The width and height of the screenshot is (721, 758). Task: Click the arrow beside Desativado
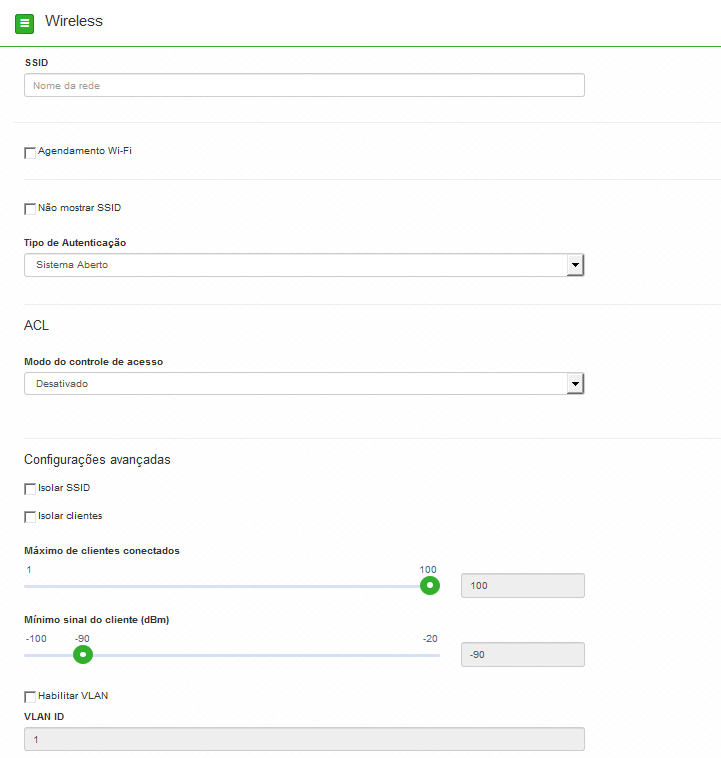[575, 384]
